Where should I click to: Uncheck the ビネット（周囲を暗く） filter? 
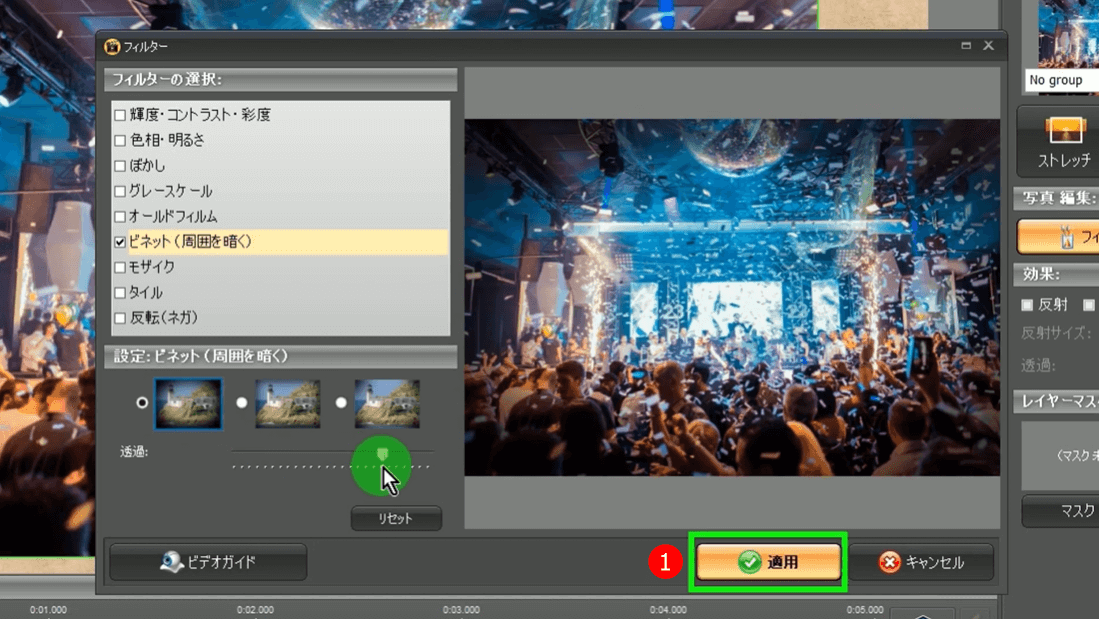120,242
